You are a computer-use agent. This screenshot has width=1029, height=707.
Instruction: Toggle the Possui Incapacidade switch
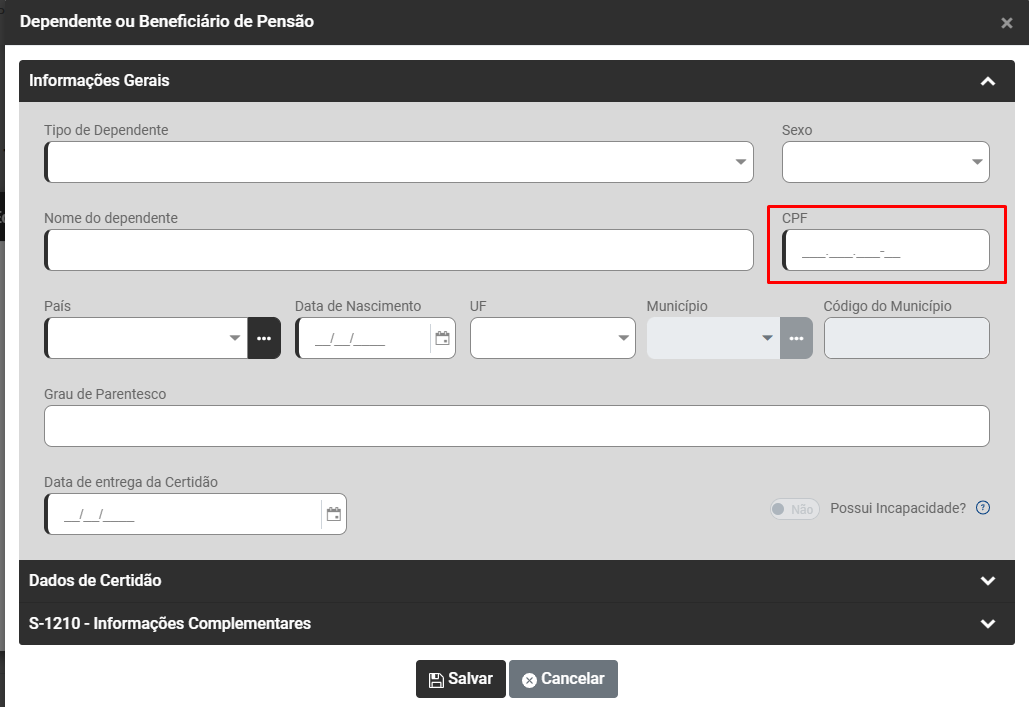click(794, 509)
